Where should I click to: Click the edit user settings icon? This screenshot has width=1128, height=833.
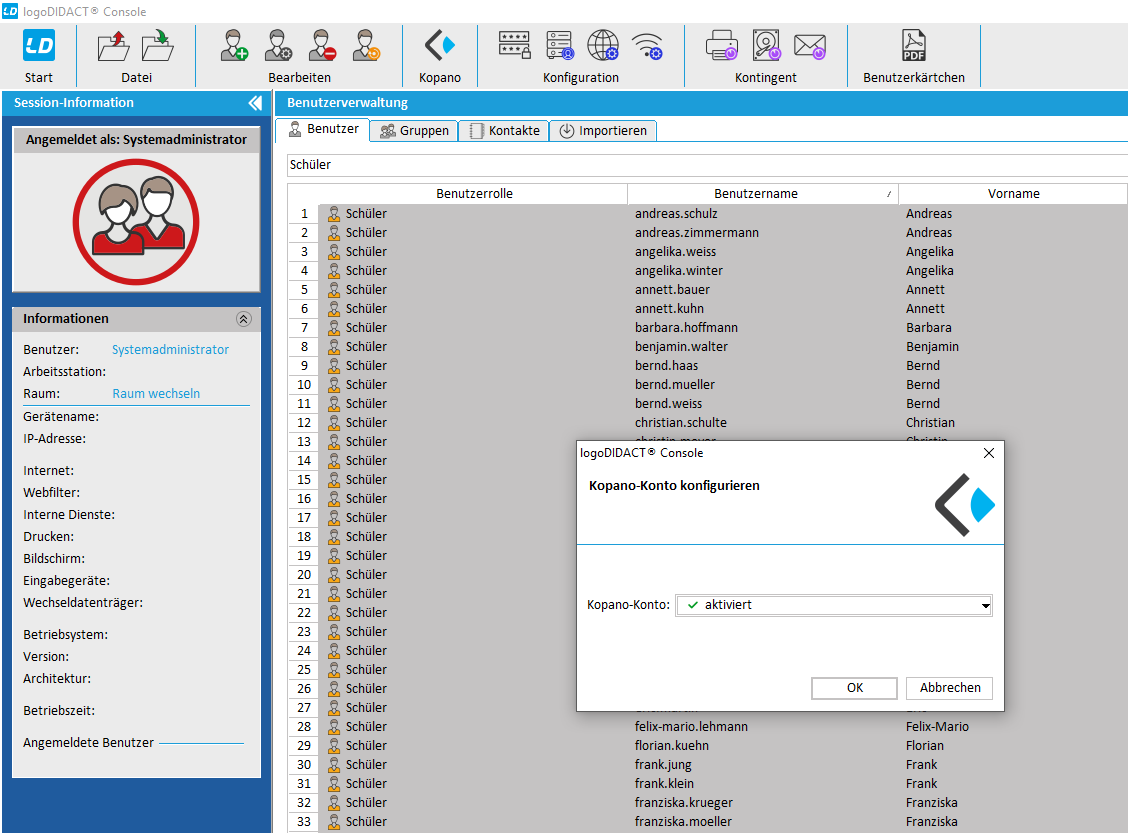(278, 45)
